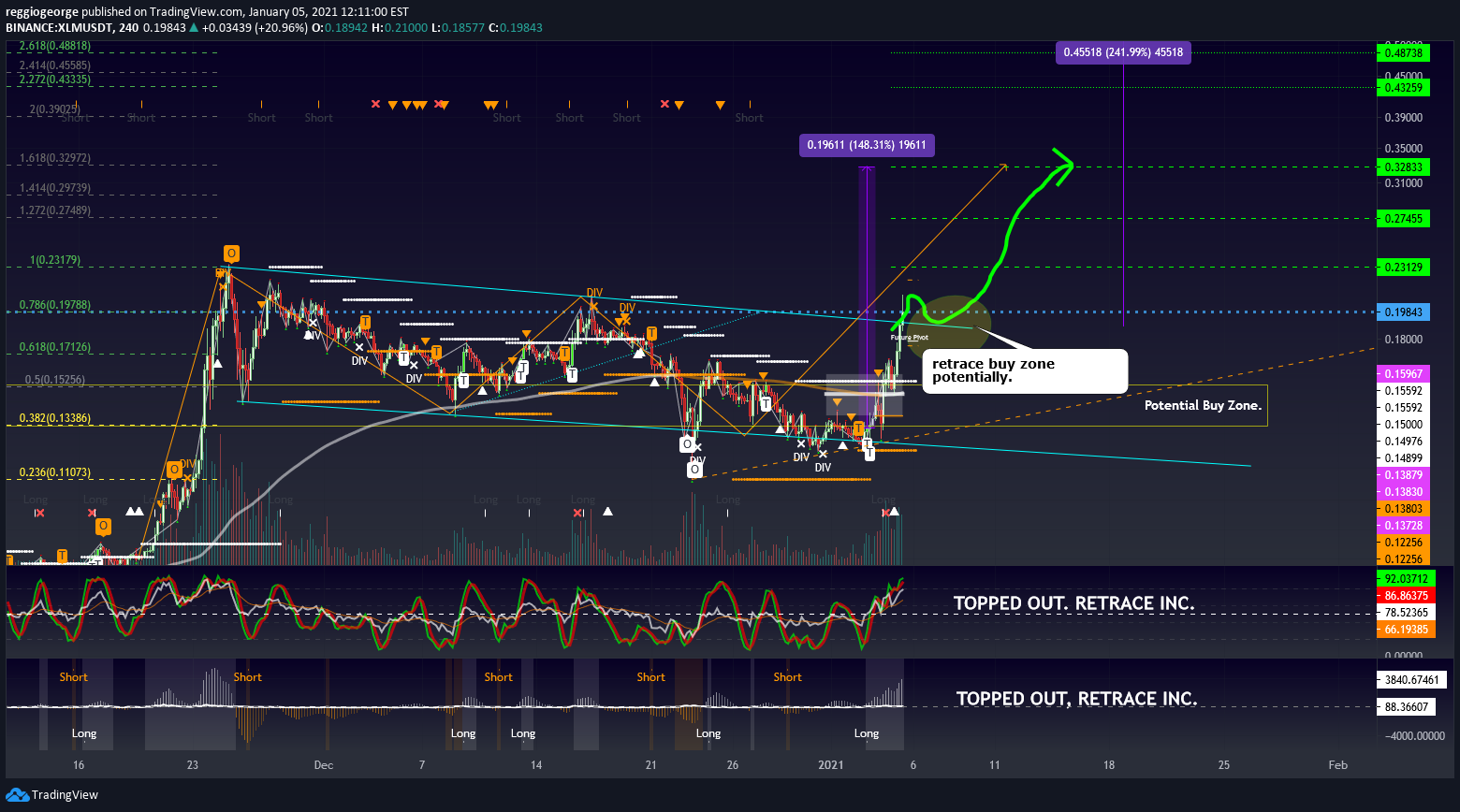Click the blue 0.19843 current price tag
The height and width of the screenshot is (812, 1460).
1404,312
